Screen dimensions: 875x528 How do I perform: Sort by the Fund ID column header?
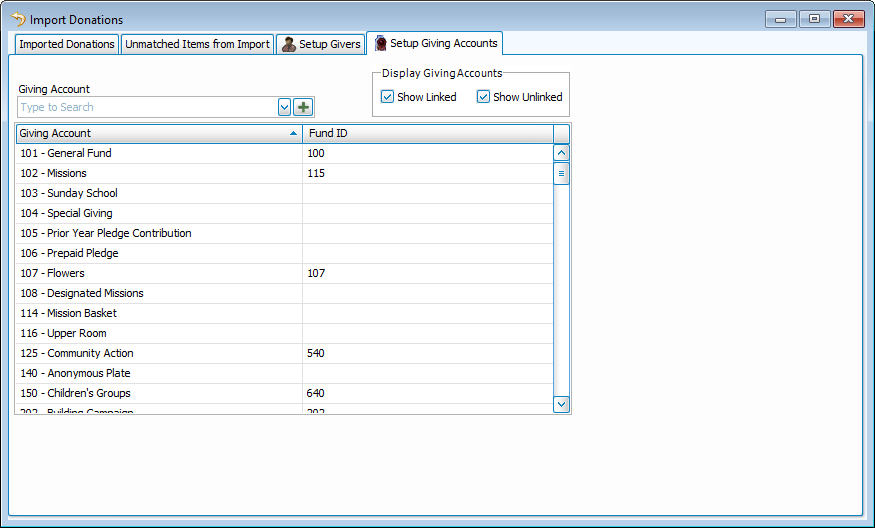pos(428,133)
